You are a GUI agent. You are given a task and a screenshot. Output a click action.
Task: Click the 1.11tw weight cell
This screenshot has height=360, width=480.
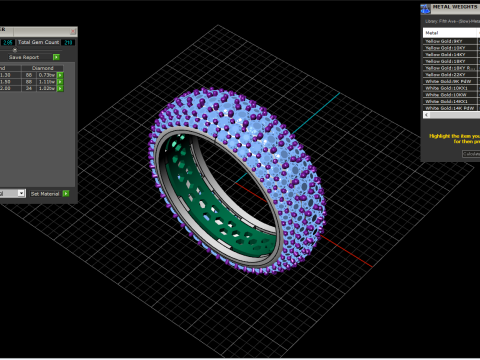(47, 82)
